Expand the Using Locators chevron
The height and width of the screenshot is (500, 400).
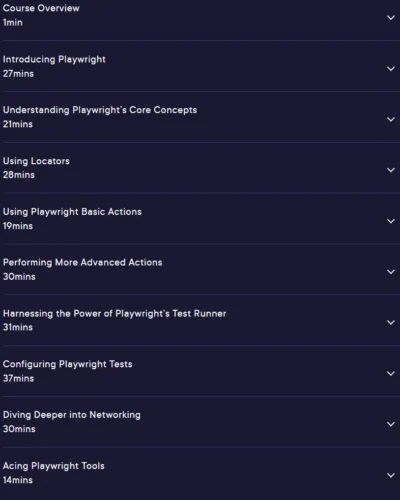point(391,170)
